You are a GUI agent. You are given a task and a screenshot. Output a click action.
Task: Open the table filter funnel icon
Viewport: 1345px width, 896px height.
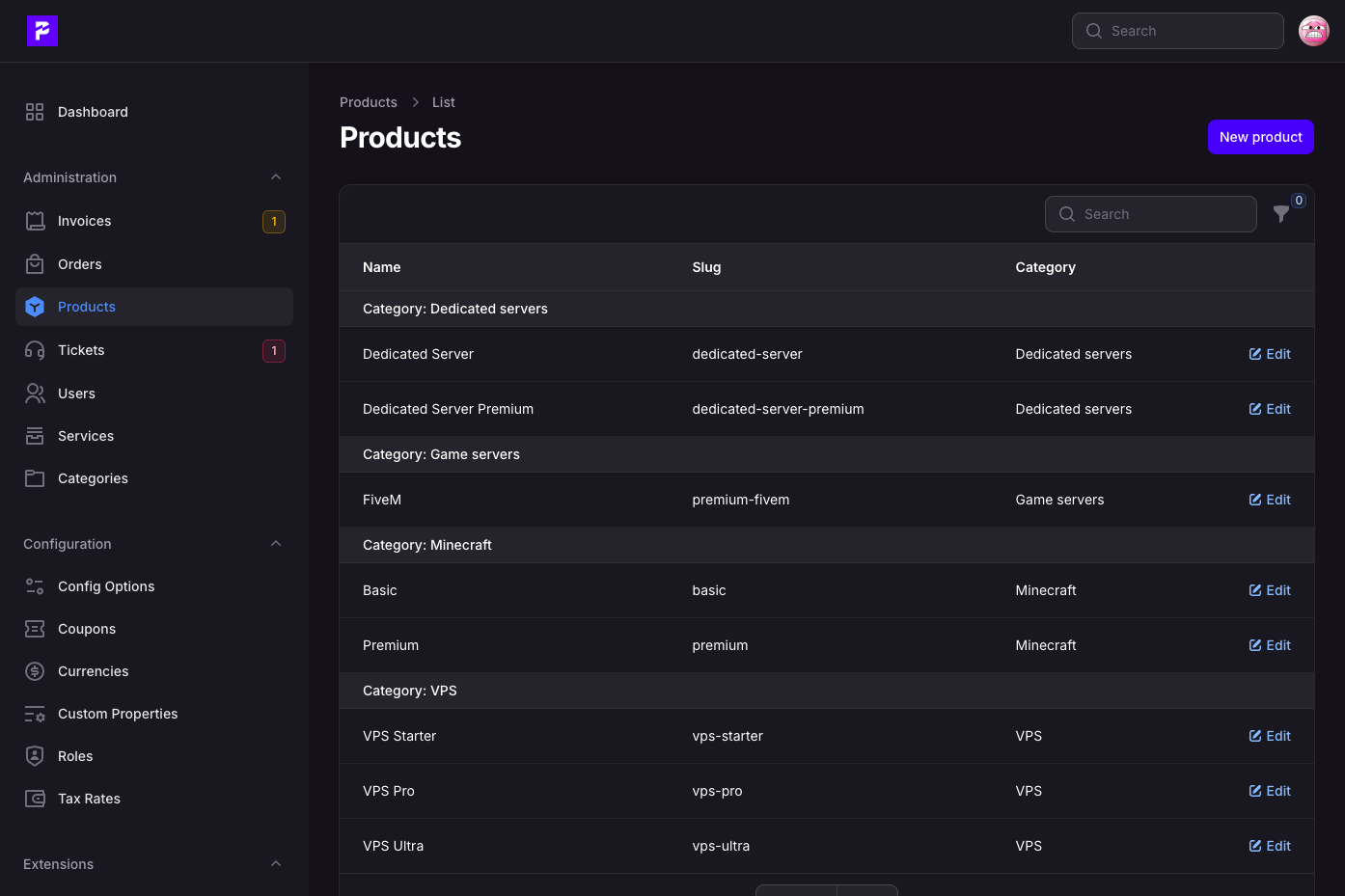tap(1281, 214)
